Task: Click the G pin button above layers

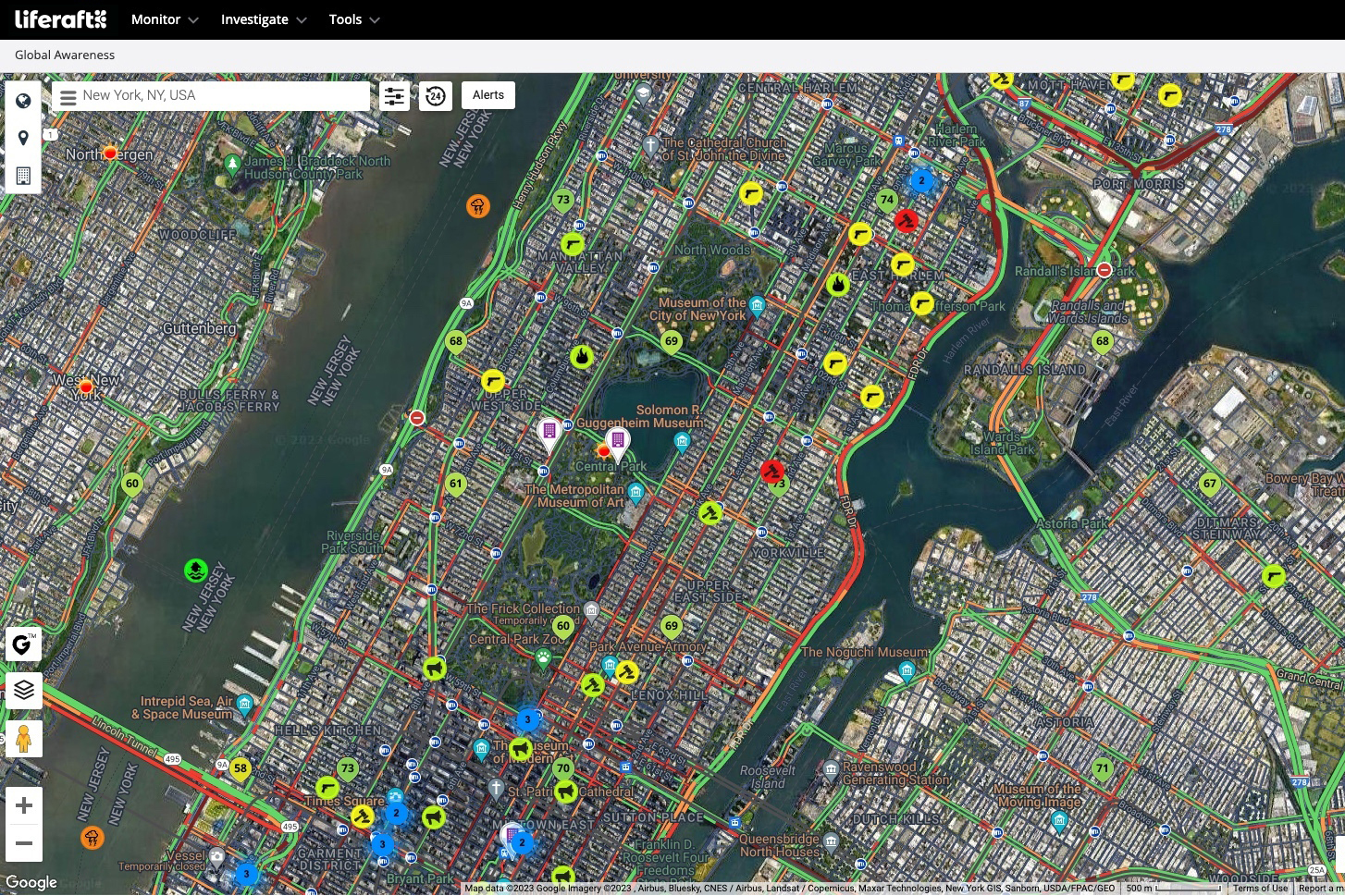Action: coord(23,644)
